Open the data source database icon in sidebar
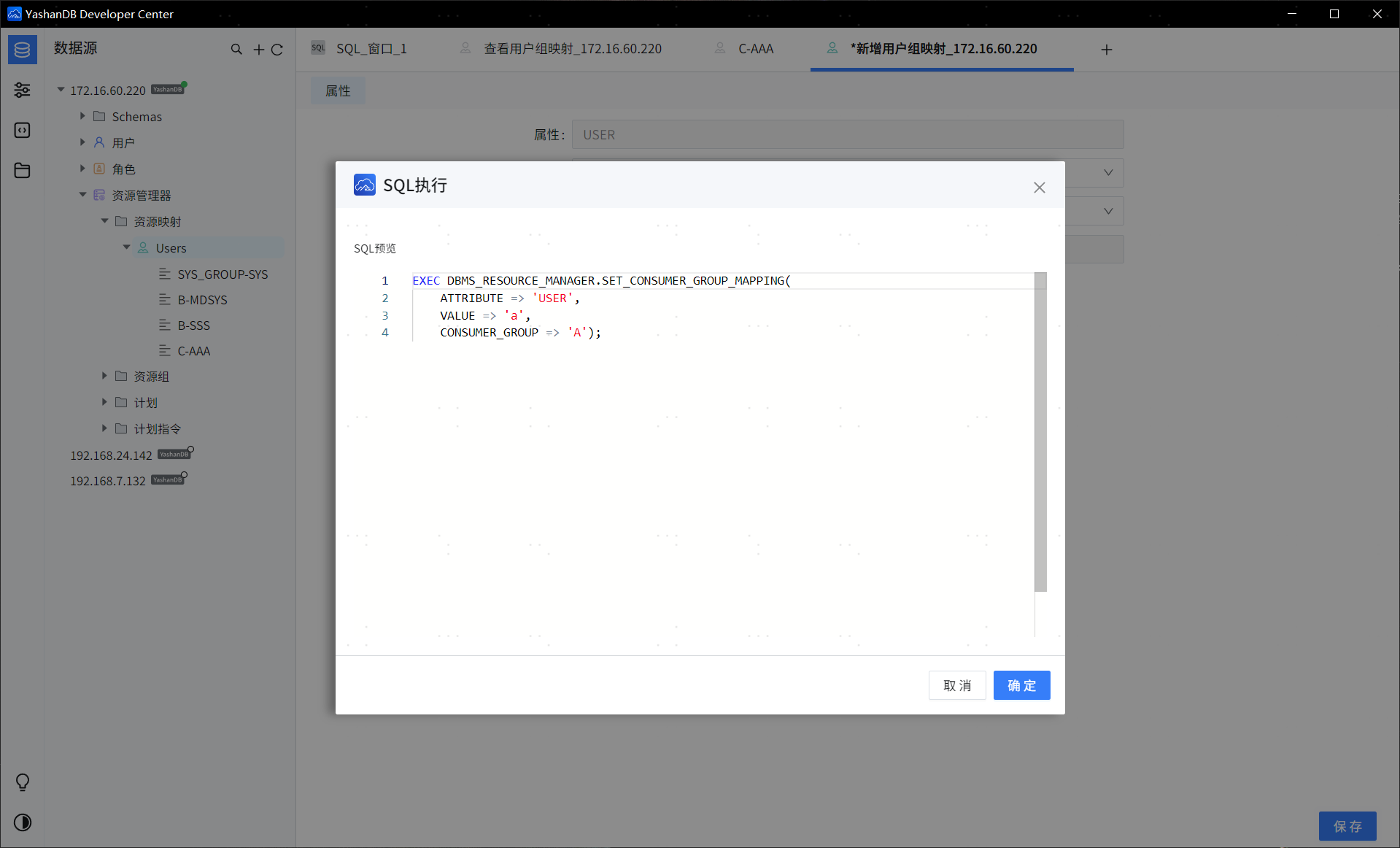The height and width of the screenshot is (848, 1400). (x=23, y=50)
